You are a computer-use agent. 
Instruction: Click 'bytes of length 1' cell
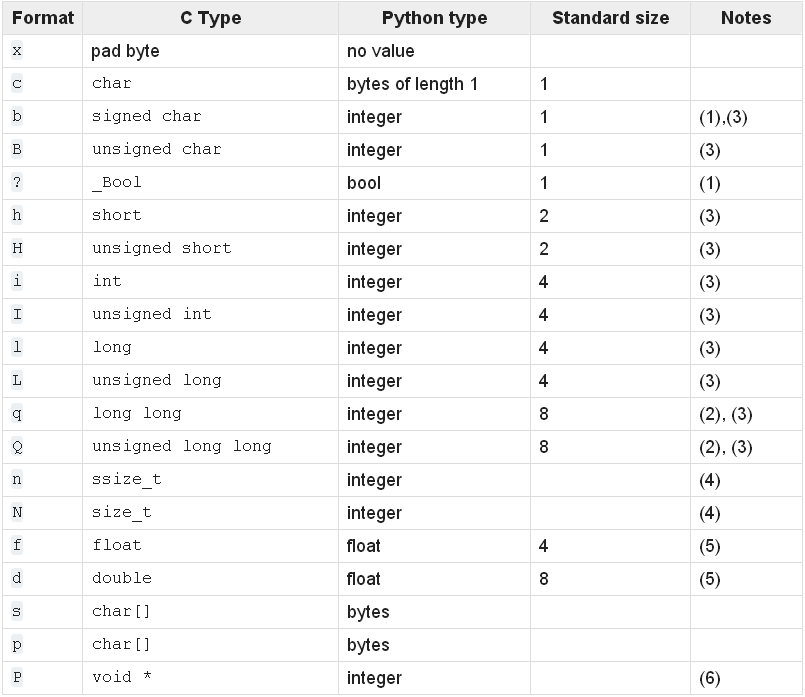point(412,84)
